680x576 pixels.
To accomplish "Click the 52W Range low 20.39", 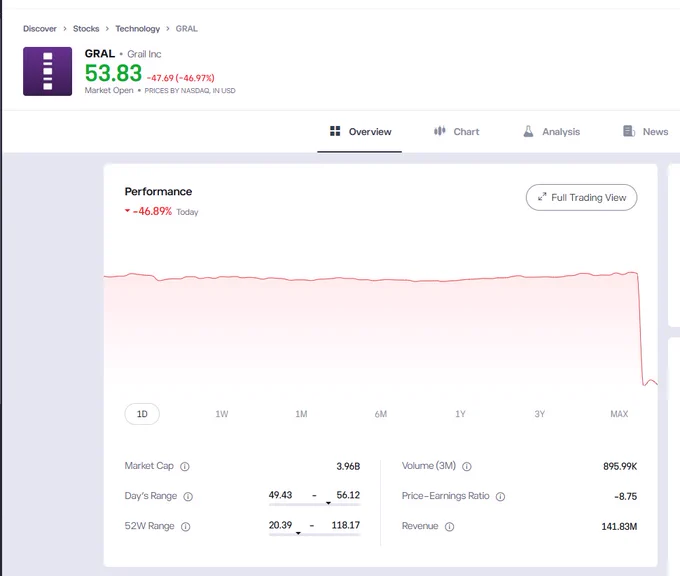I will (x=280, y=525).
